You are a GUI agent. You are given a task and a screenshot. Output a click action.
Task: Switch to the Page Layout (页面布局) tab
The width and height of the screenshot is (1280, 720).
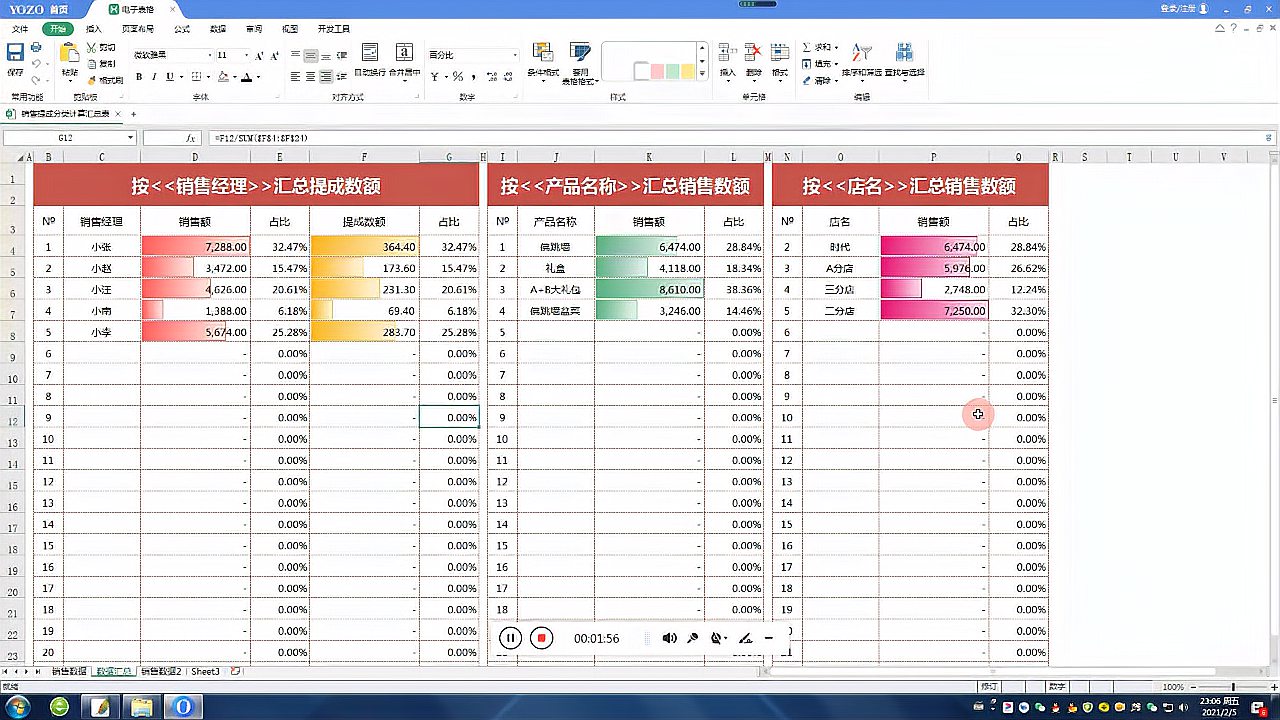coord(138,29)
